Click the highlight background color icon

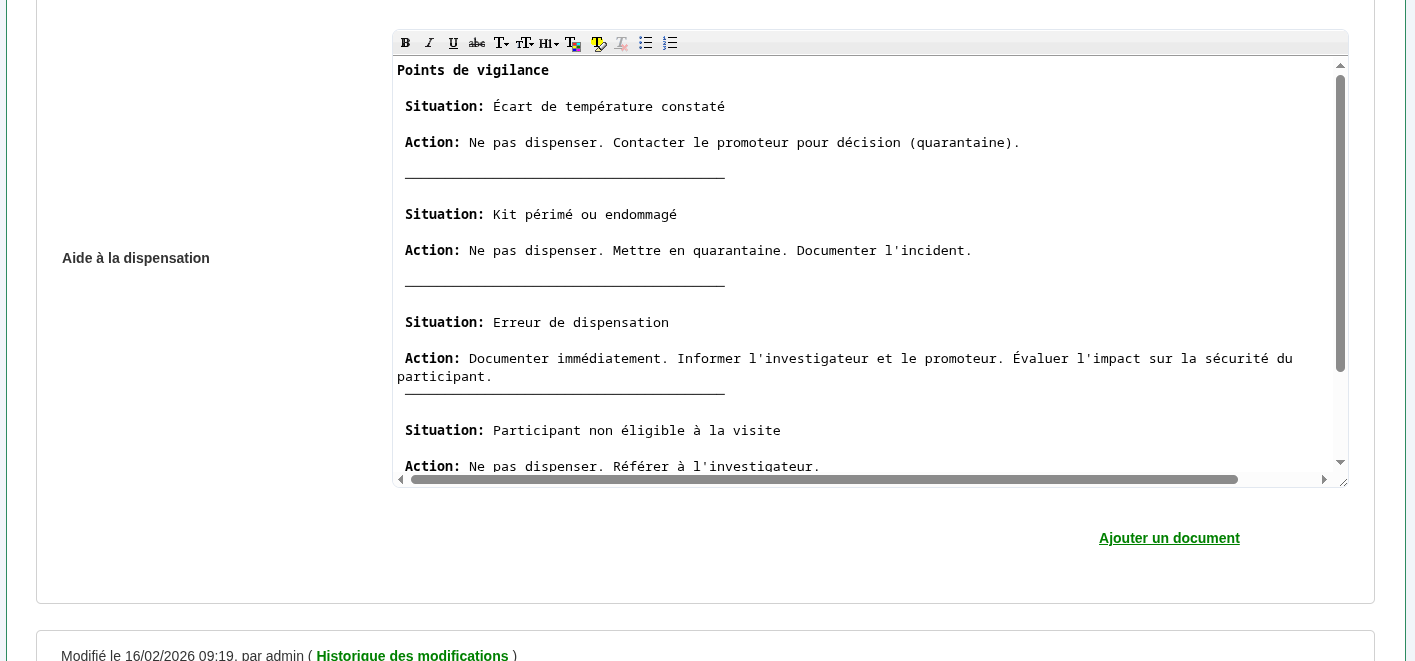(x=598, y=43)
